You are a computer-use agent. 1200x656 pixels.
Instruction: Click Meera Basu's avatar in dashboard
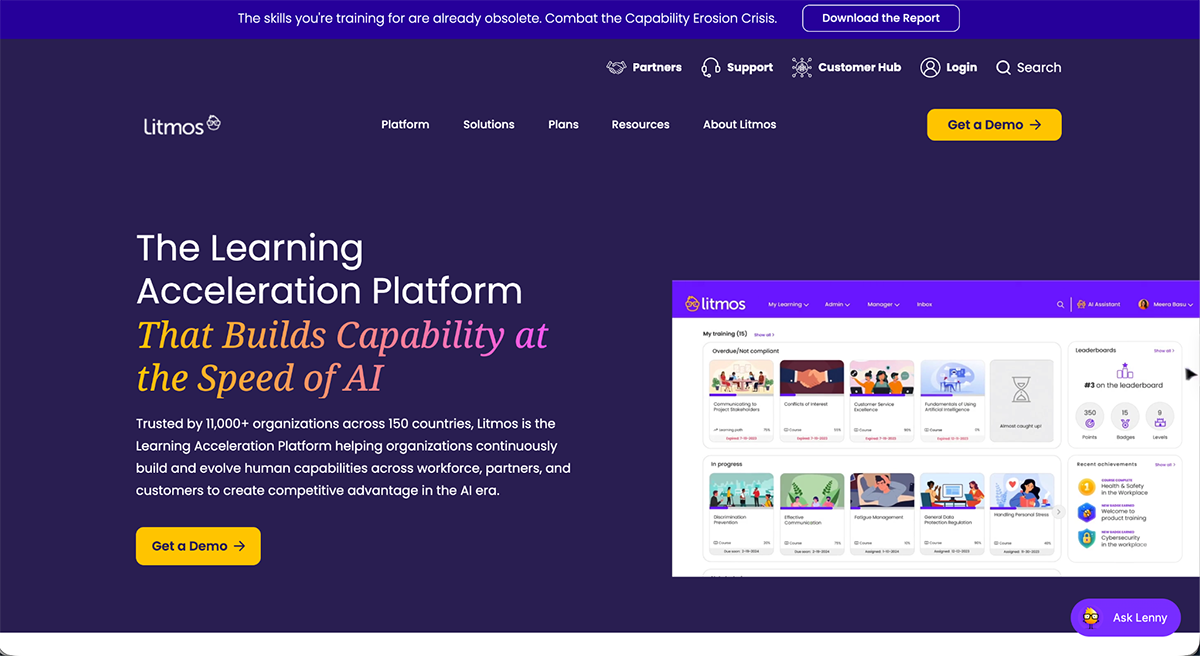1143,304
